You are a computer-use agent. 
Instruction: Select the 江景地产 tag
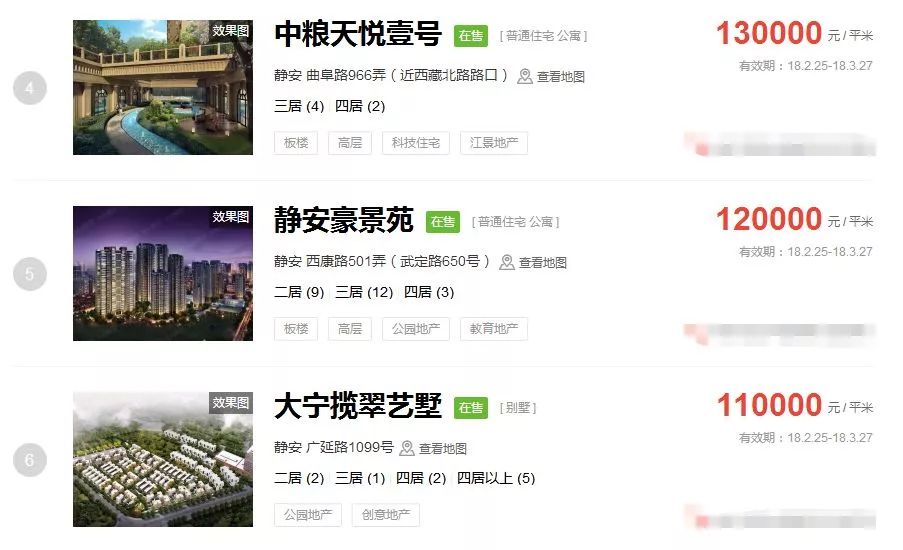coord(494,143)
